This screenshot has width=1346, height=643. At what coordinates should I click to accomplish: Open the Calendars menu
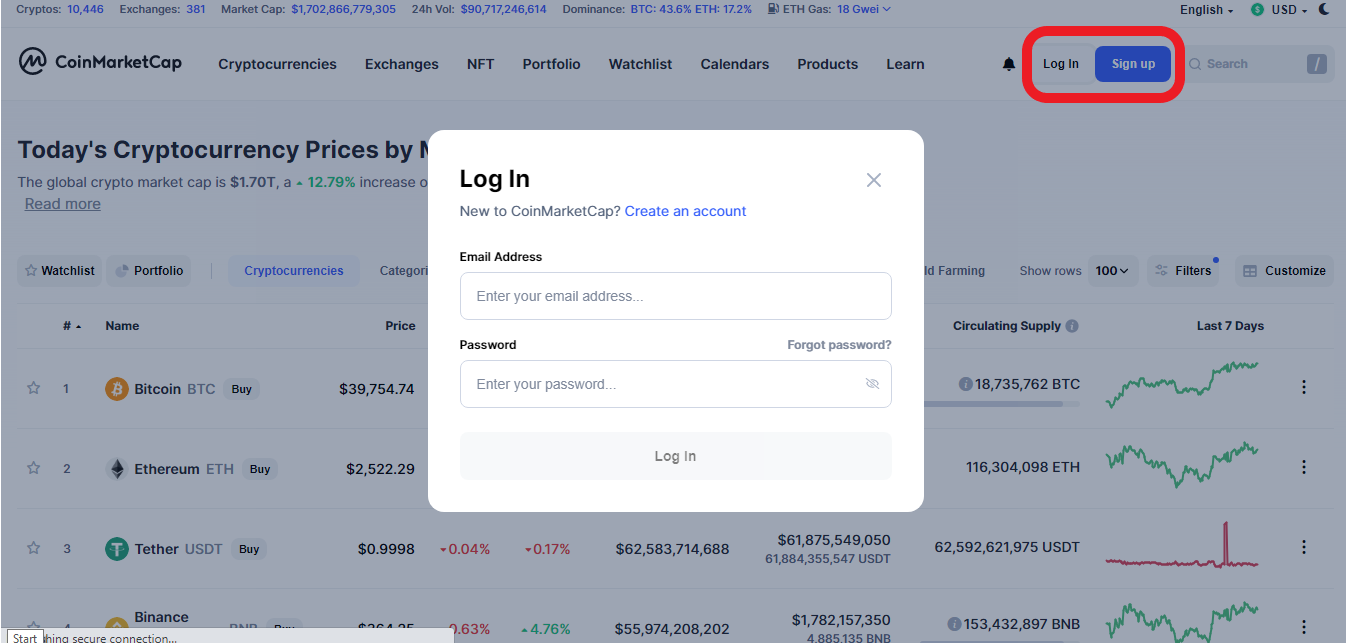click(x=734, y=64)
